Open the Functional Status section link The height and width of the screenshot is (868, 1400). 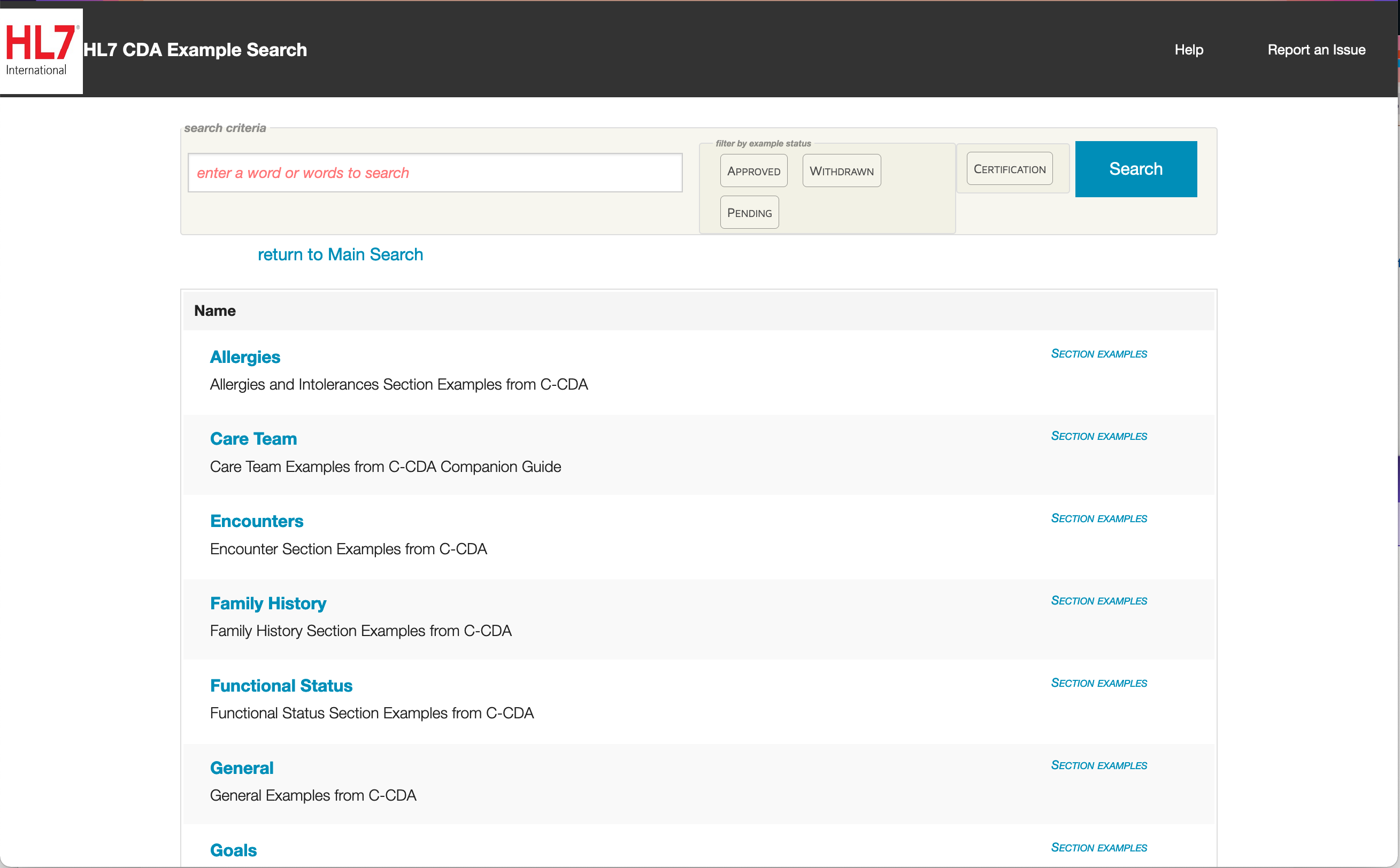[281, 685]
